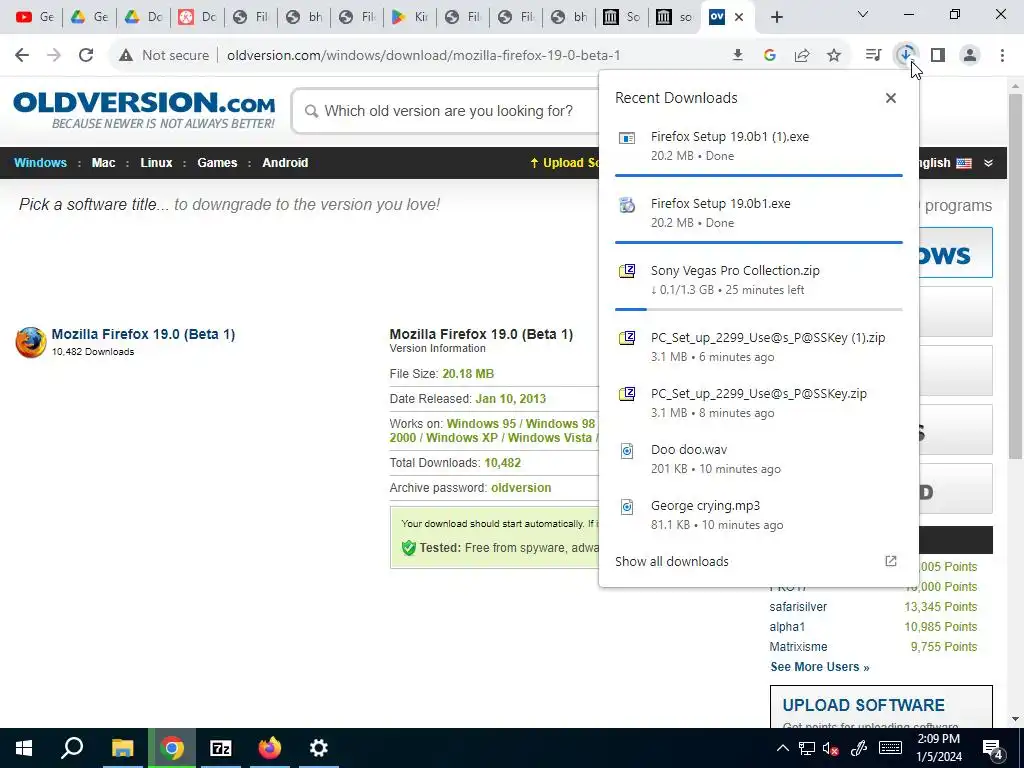Toggle Chrome downloads toolbar button
Image resolution: width=1024 pixels, height=768 pixels.
(x=906, y=56)
